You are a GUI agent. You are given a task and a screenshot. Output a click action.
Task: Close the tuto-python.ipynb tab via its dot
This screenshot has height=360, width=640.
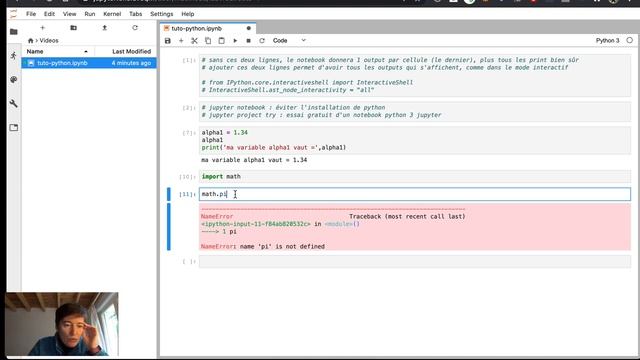(249, 28)
